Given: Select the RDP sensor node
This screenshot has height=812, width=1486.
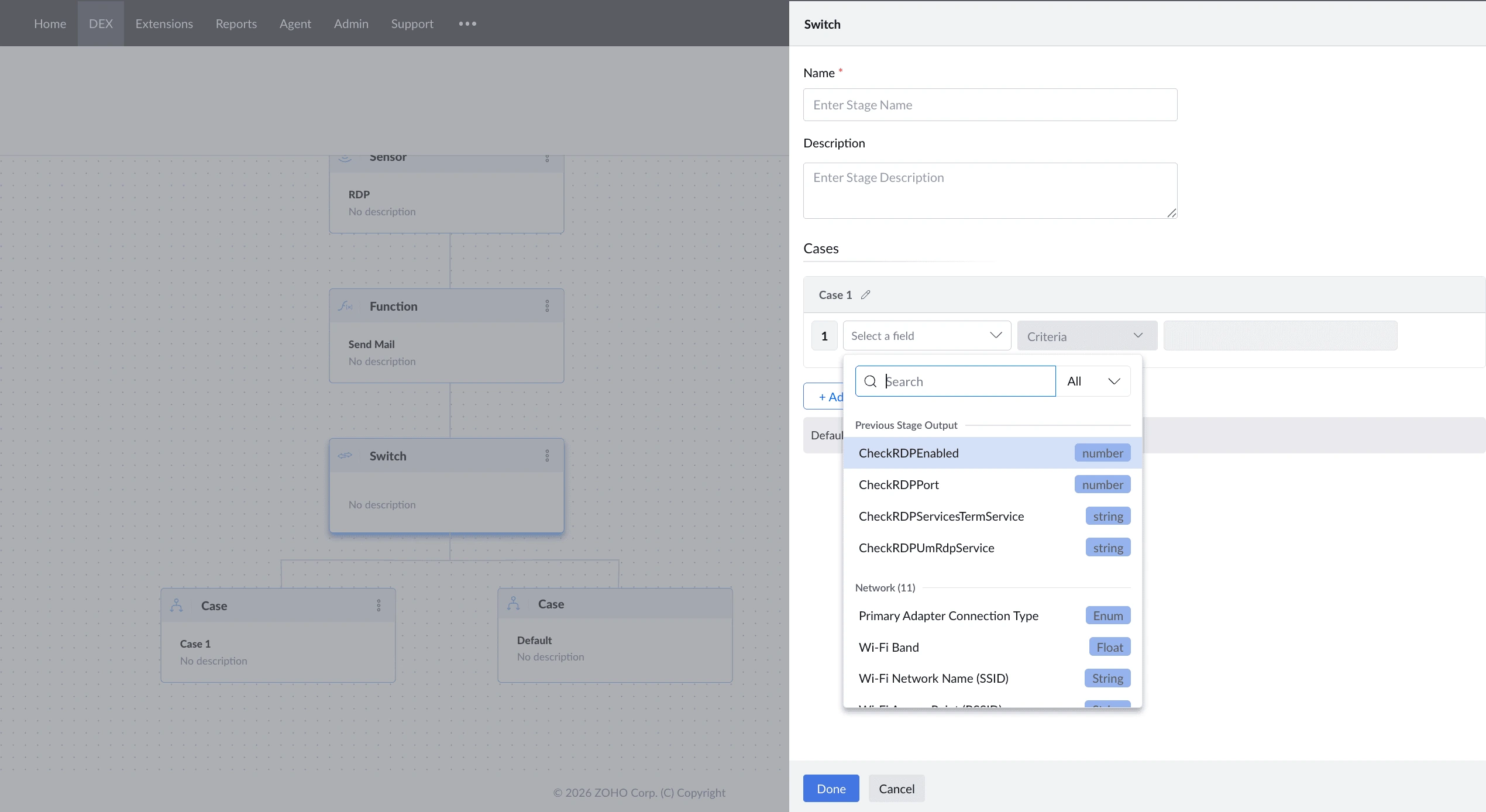Looking at the screenshot, I should [x=446, y=194].
